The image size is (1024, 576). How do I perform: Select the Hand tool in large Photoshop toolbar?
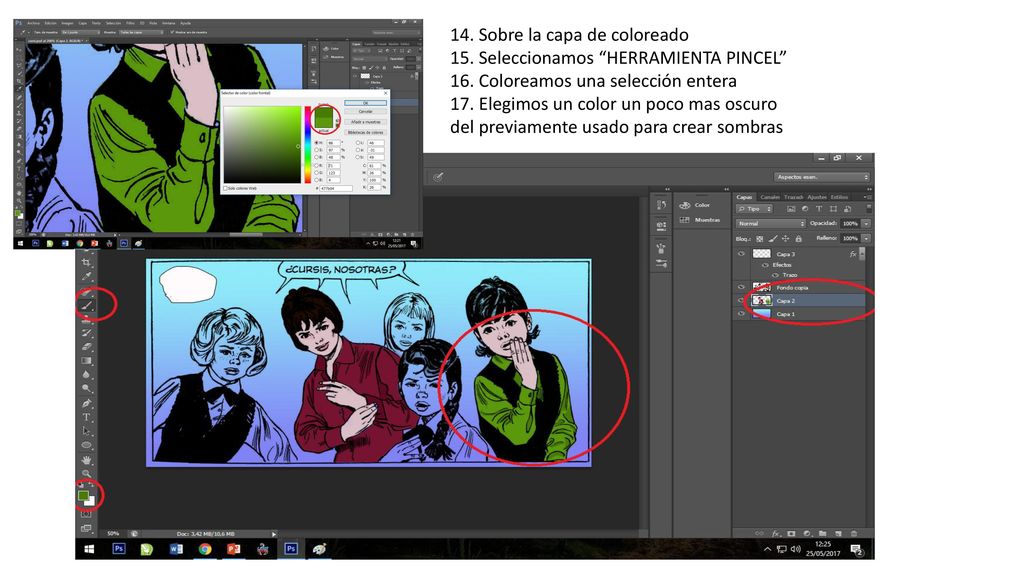pos(86,460)
